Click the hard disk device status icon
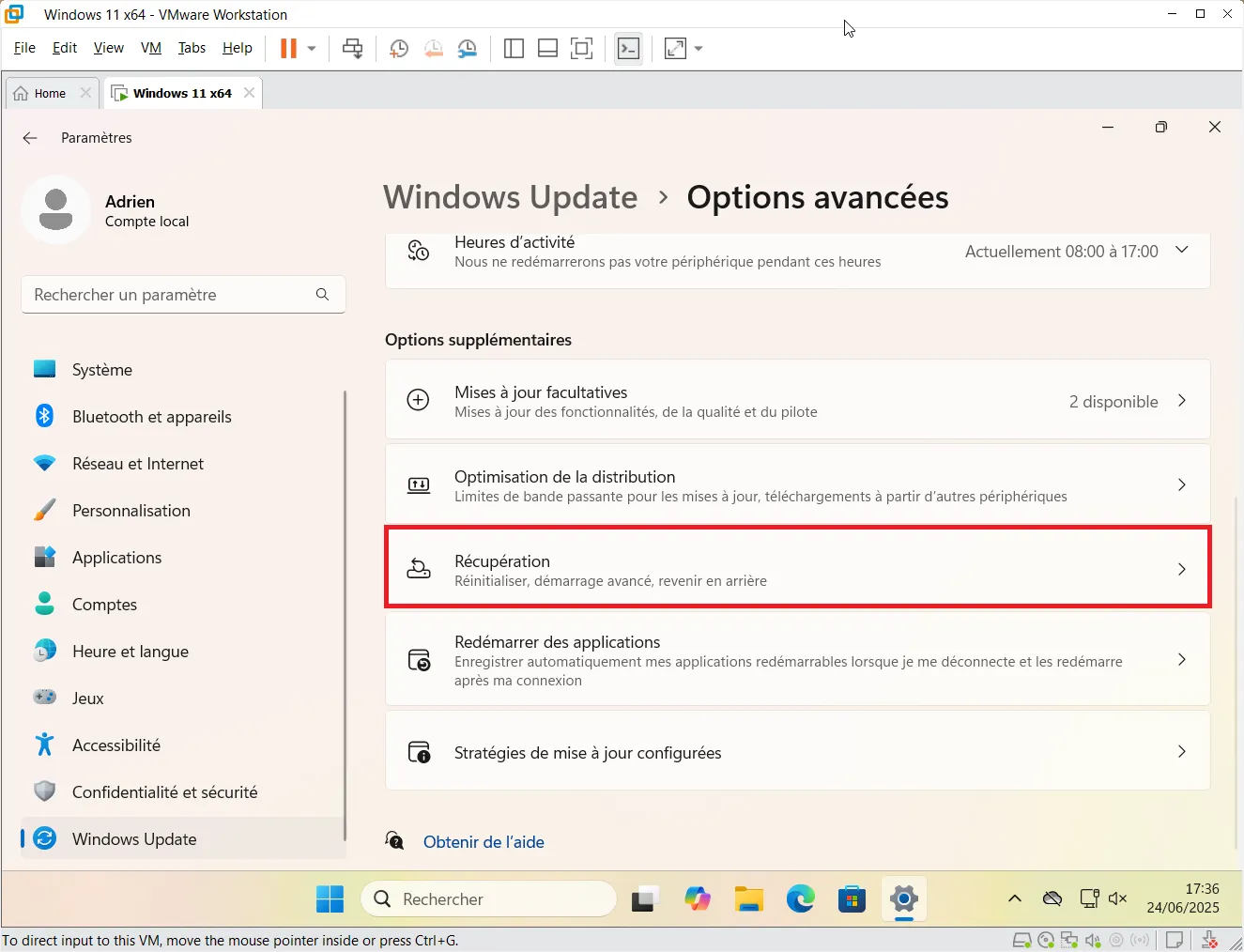This screenshot has height=952, width=1244. point(1023,940)
